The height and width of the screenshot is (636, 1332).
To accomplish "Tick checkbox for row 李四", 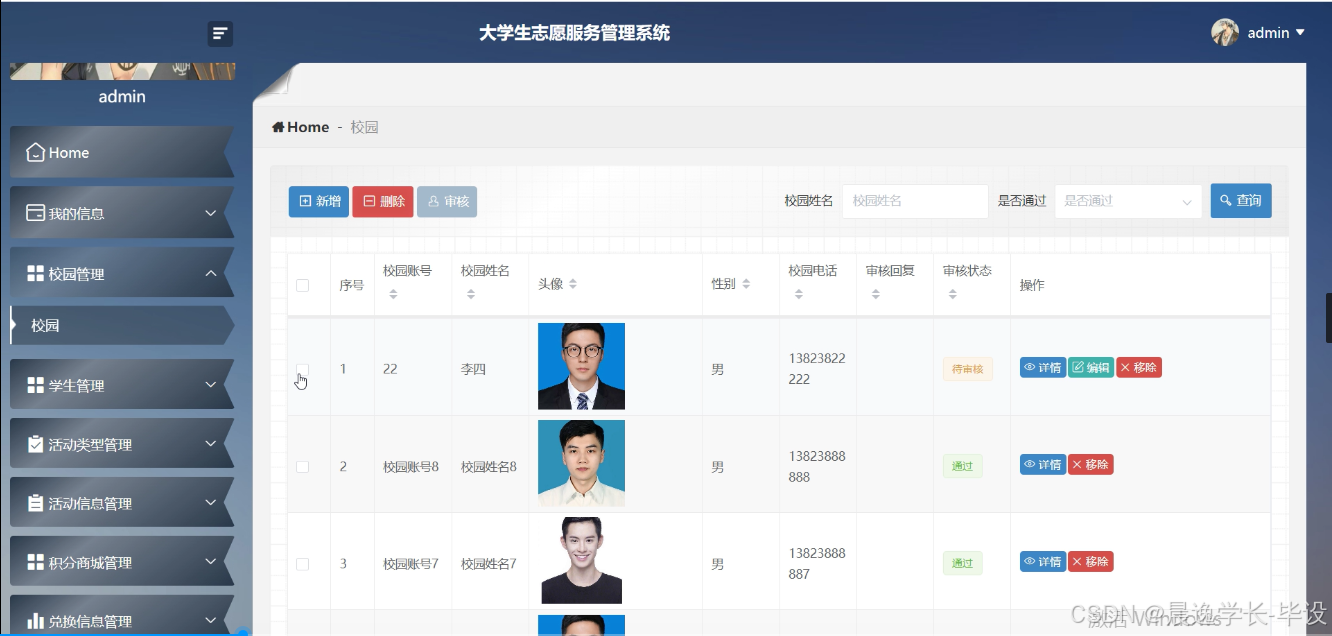I will 303,369.
